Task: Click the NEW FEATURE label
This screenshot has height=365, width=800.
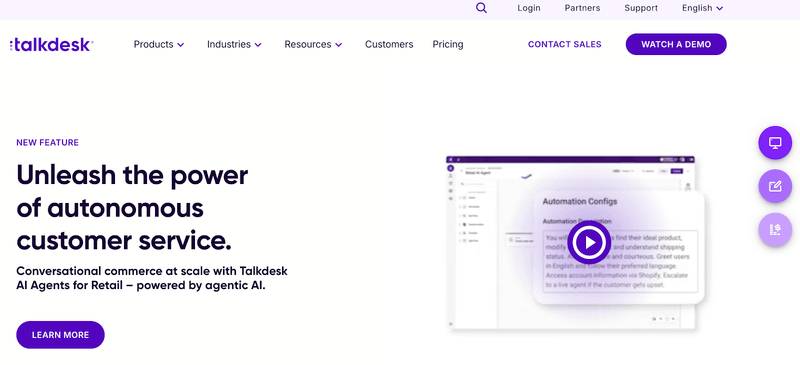Action: pos(47,142)
